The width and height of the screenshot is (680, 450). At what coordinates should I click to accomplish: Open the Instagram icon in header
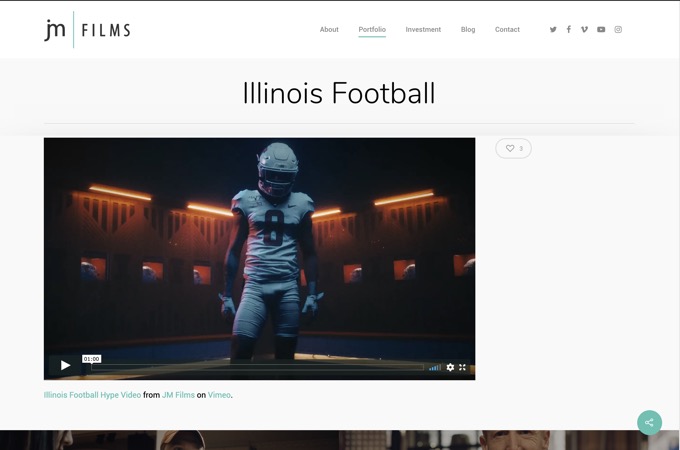tap(618, 29)
